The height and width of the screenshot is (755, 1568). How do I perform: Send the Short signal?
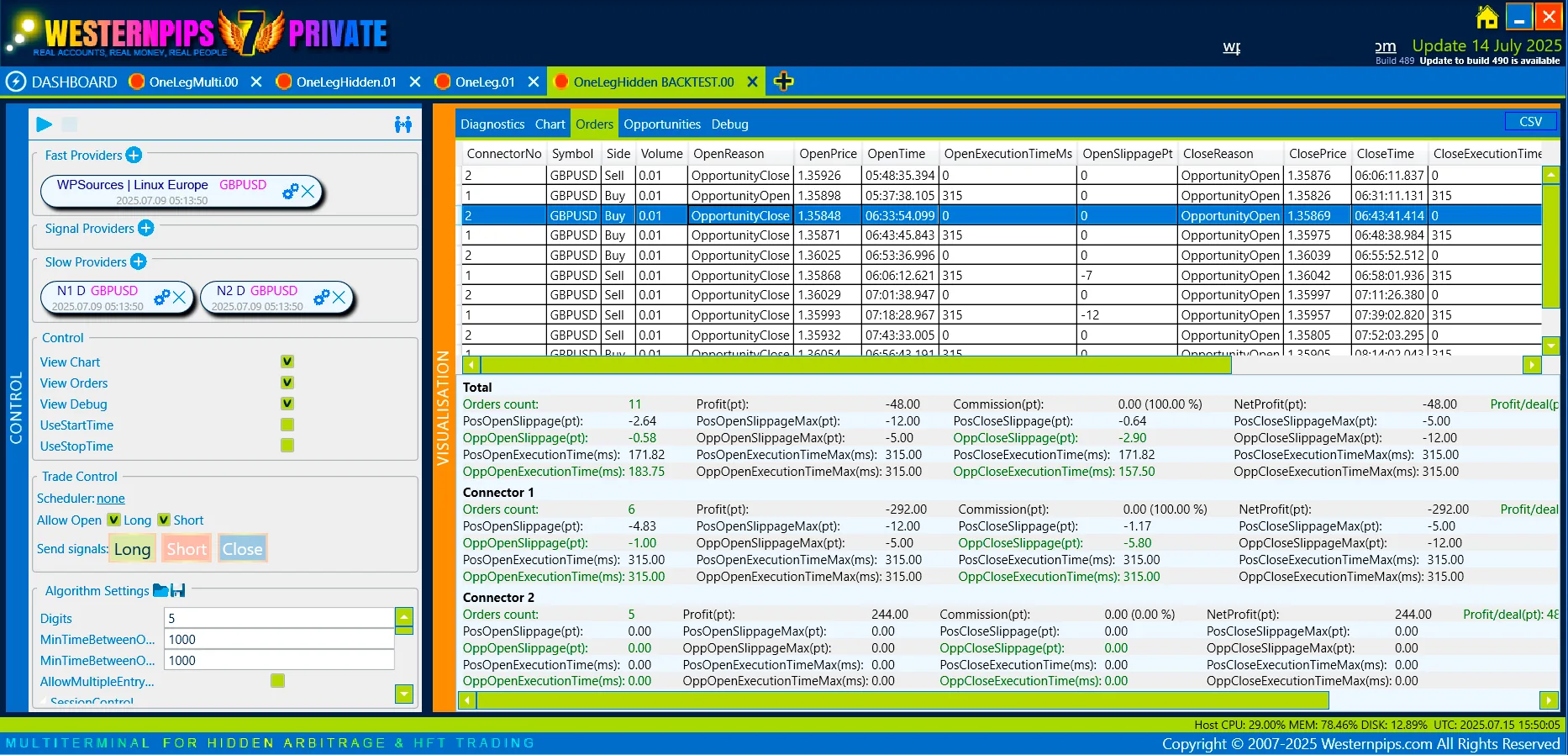pyautogui.click(x=187, y=549)
